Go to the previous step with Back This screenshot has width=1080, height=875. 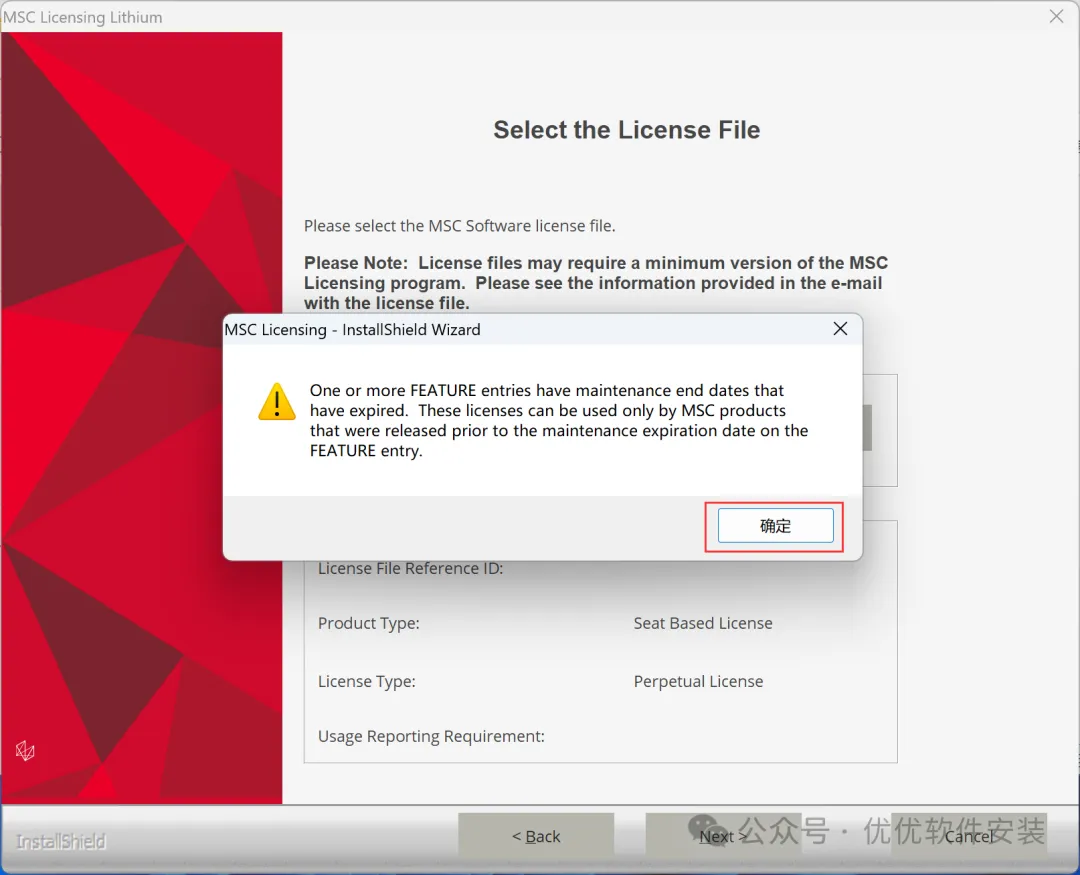click(536, 836)
